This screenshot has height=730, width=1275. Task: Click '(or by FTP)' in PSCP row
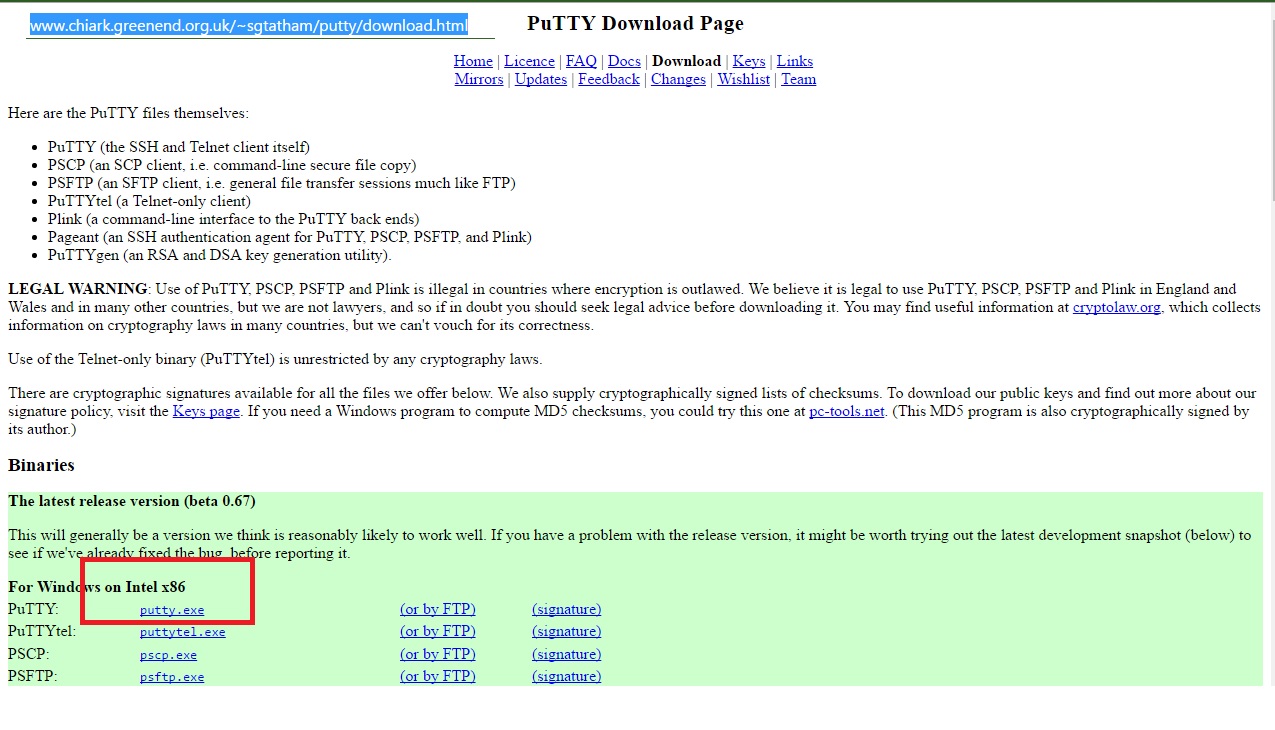tap(438, 654)
